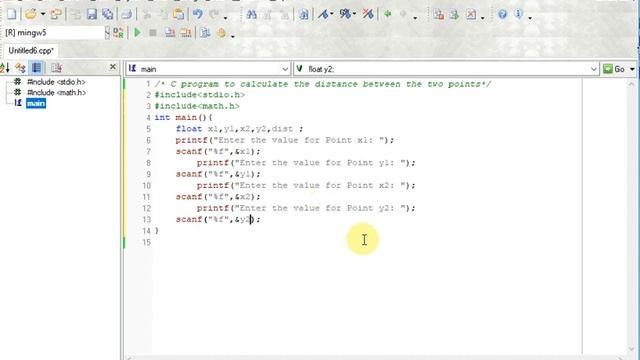Switch to Untitled6.cpp tab
The image size is (640, 360).
click(x=31, y=51)
